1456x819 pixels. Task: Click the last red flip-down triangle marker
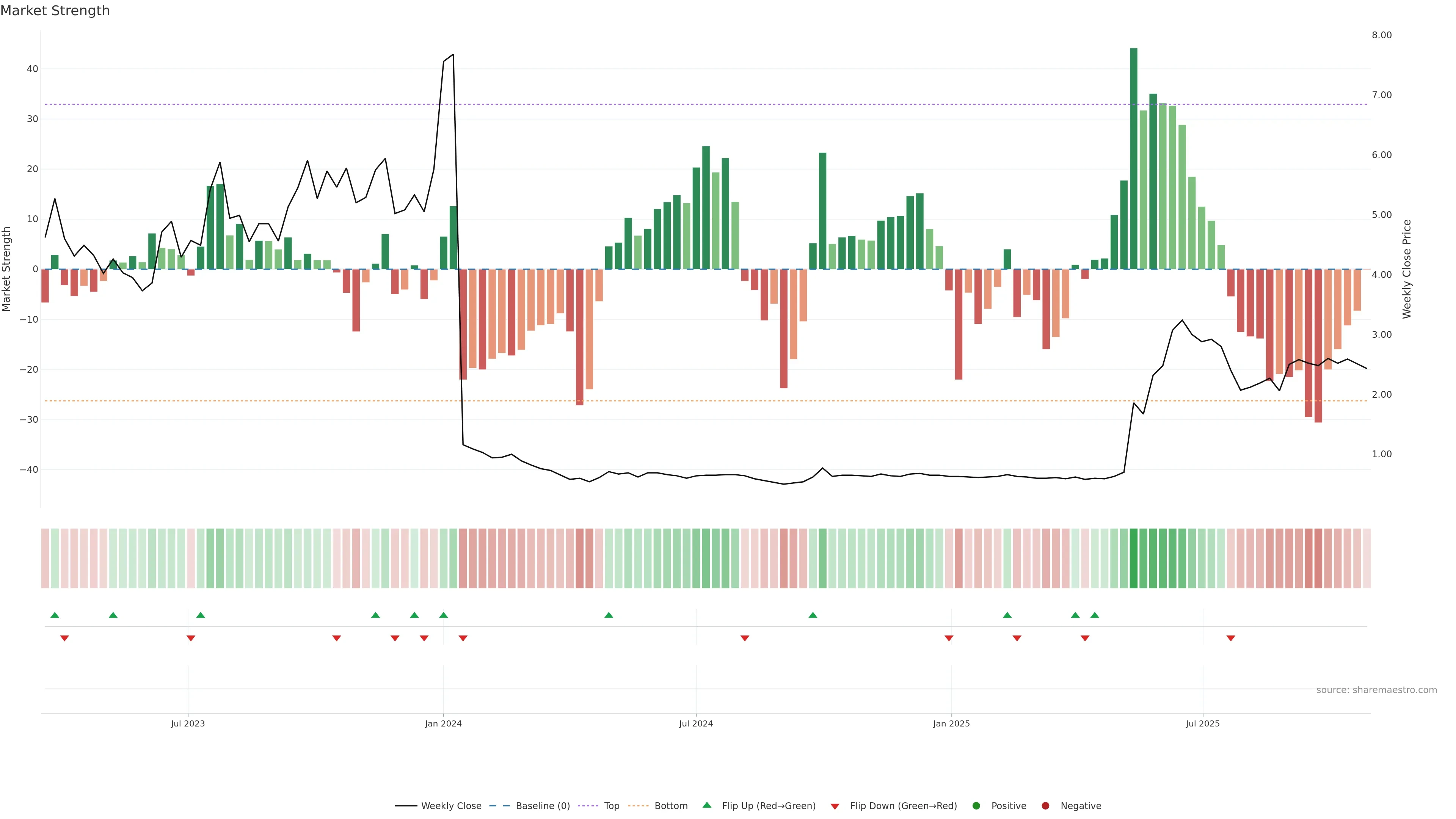[1230, 638]
